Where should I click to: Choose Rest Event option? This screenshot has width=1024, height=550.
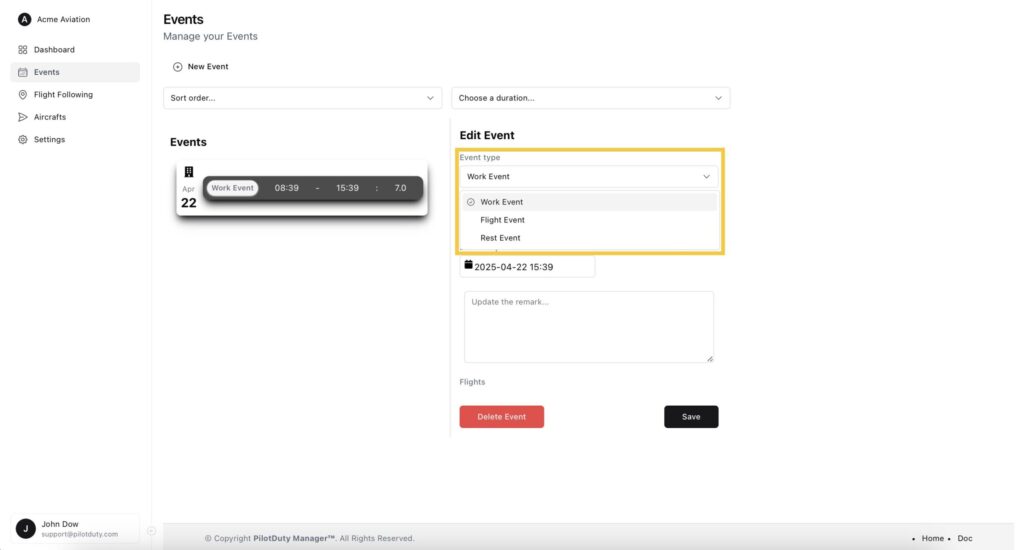589,238
